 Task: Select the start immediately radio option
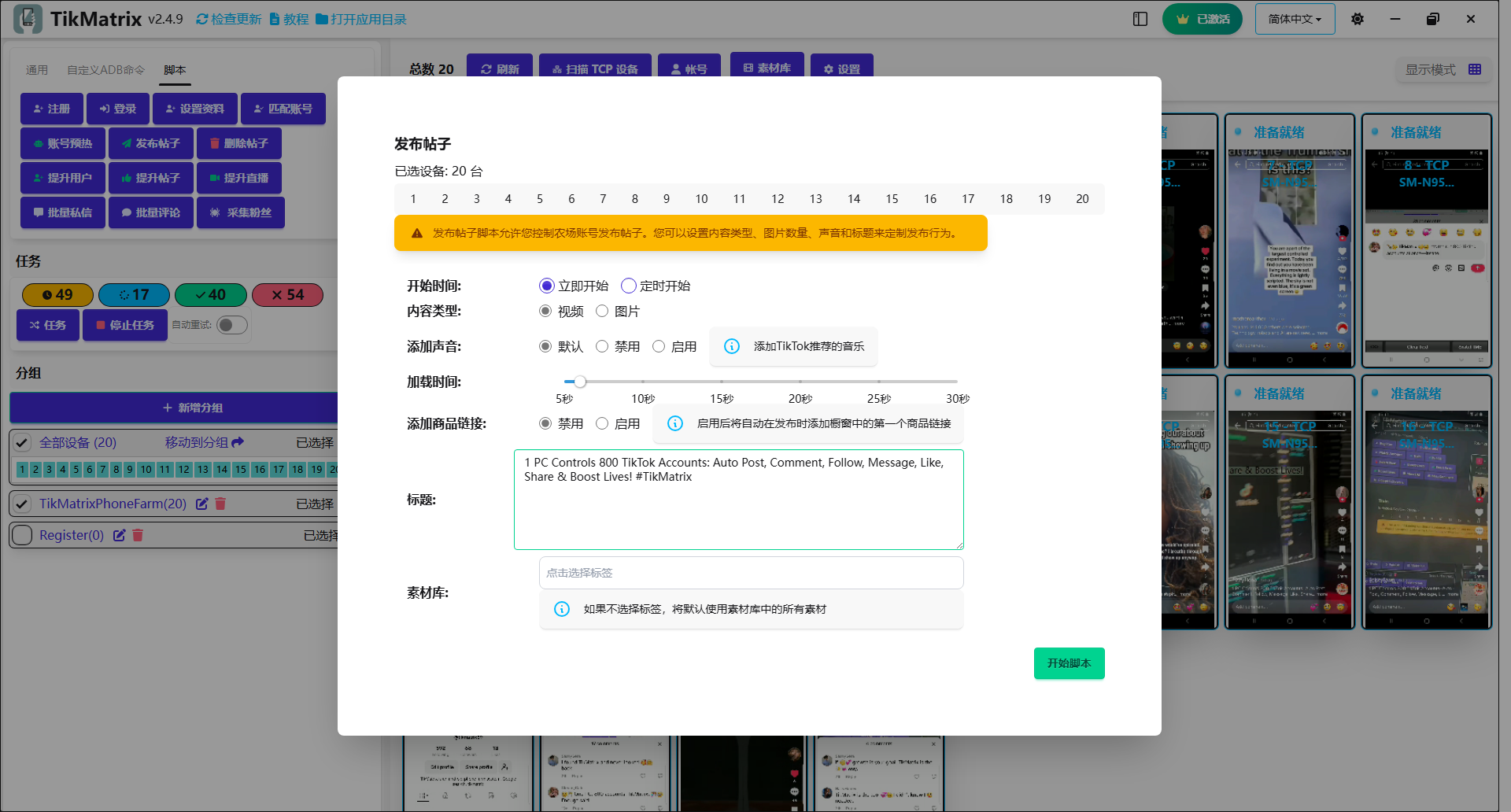pyautogui.click(x=547, y=286)
